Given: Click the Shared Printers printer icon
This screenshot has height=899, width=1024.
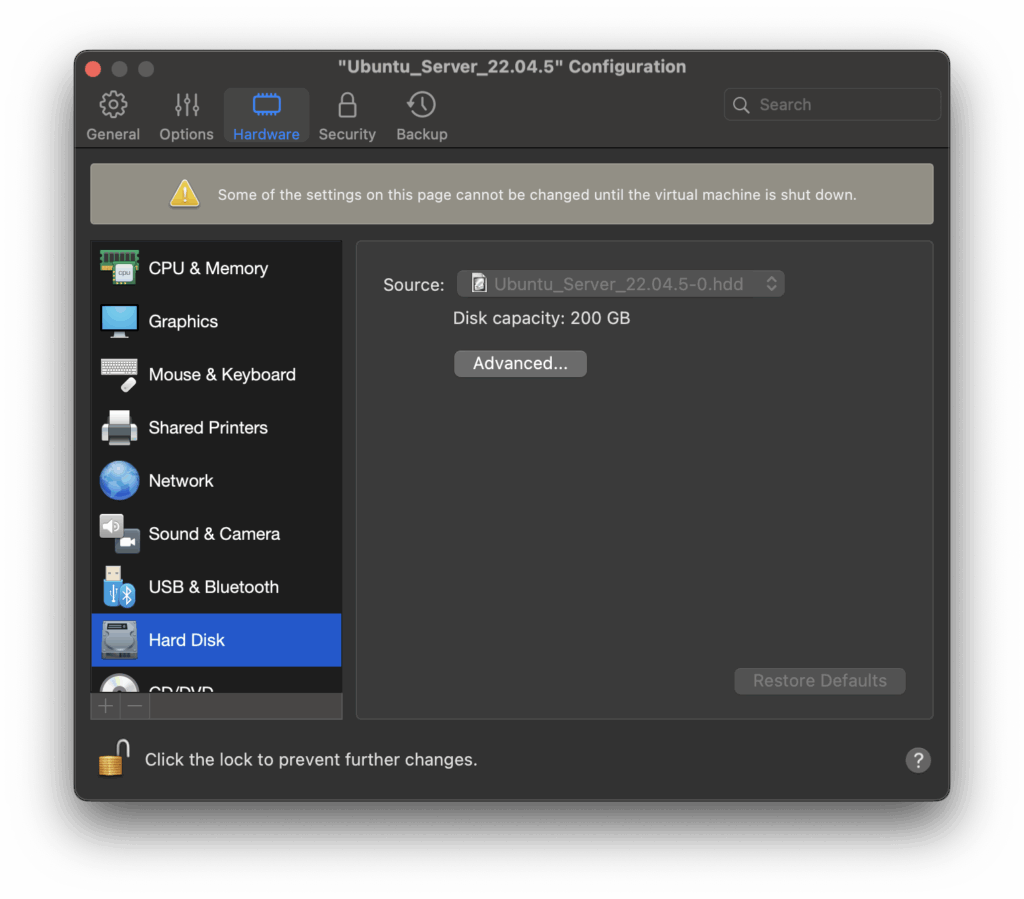Looking at the screenshot, I should point(120,428).
